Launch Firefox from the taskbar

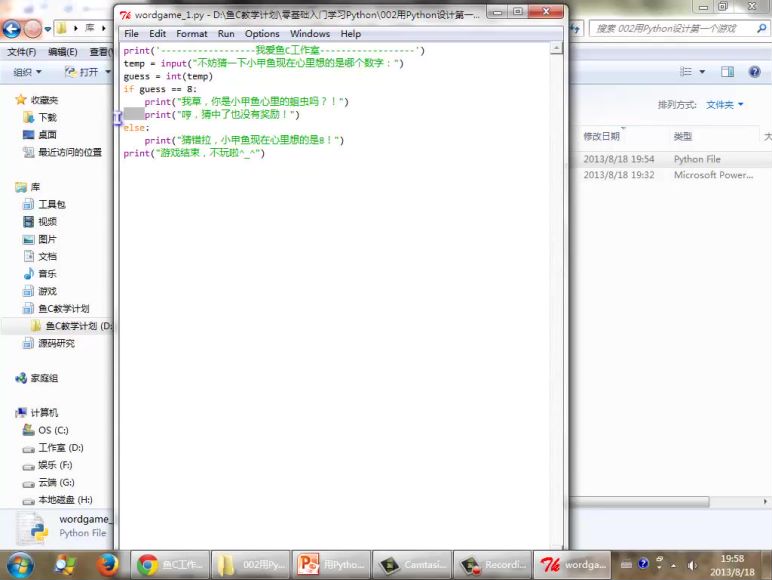pyautogui.click(x=107, y=565)
